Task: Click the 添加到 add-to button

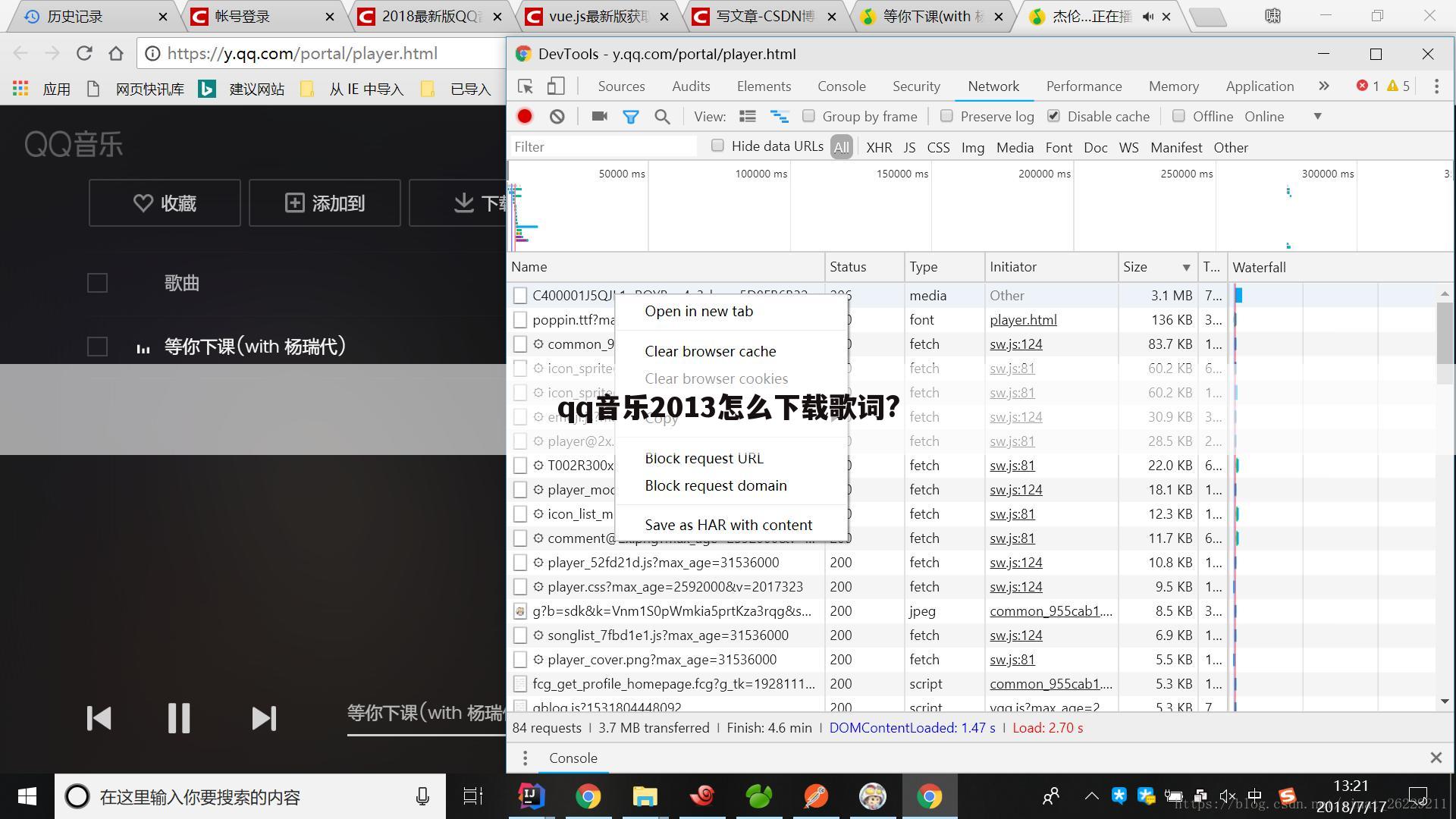Action: click(x=325, y=203)
